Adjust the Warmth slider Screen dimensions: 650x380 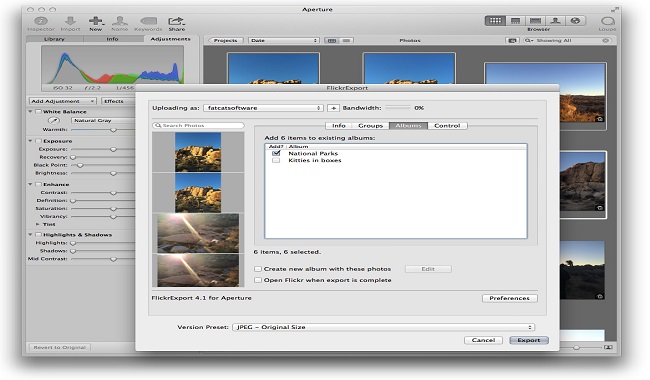pos(113,130)
